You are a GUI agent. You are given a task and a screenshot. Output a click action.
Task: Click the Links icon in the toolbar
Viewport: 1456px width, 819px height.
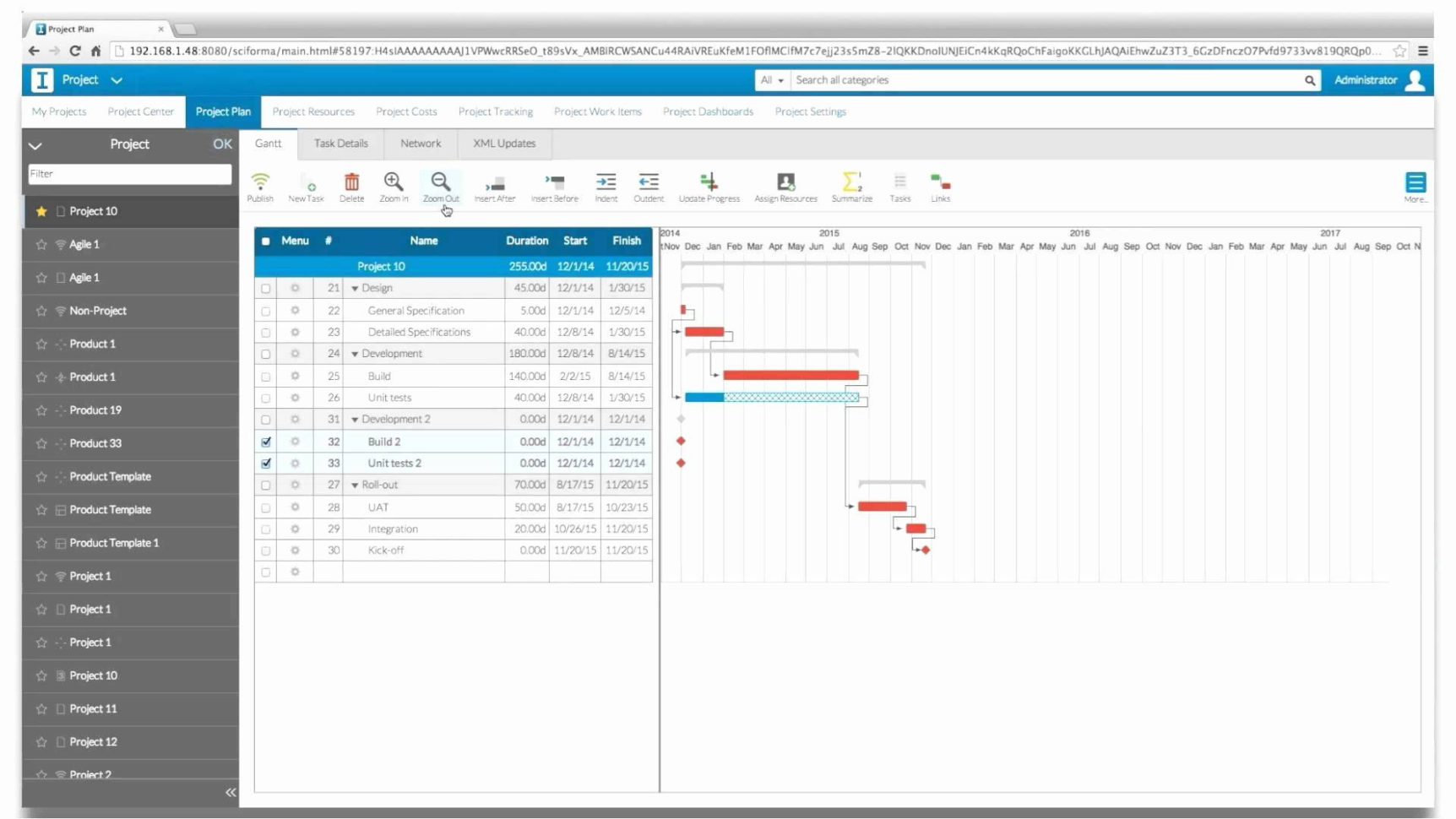(x=940, y=186)
